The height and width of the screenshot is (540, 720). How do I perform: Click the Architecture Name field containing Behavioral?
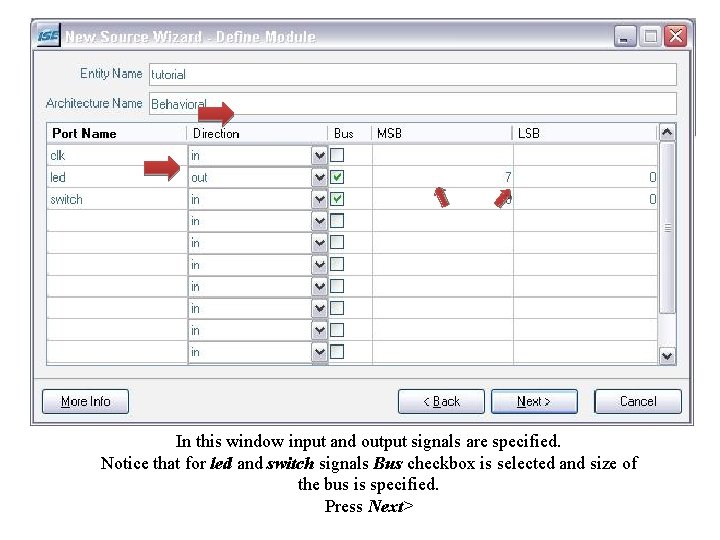point(412,104)
